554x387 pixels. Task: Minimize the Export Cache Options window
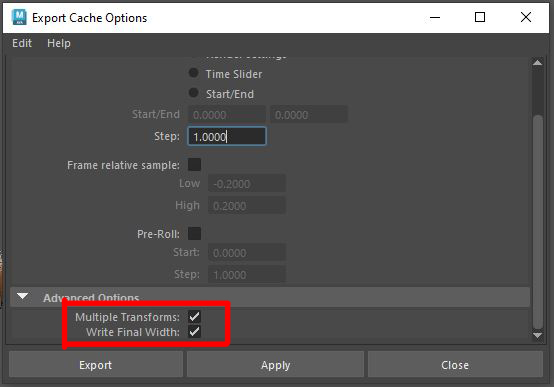(x=435, y=17)
